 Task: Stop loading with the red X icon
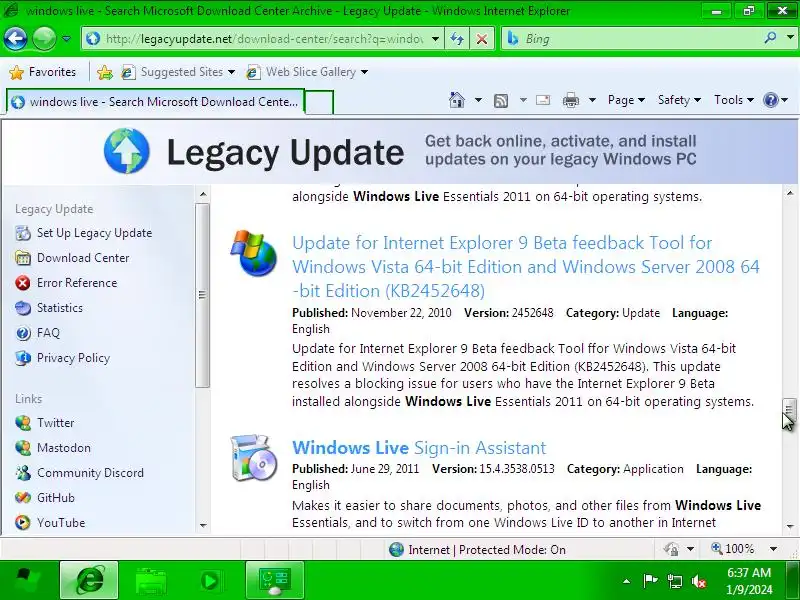click(481, 39)
